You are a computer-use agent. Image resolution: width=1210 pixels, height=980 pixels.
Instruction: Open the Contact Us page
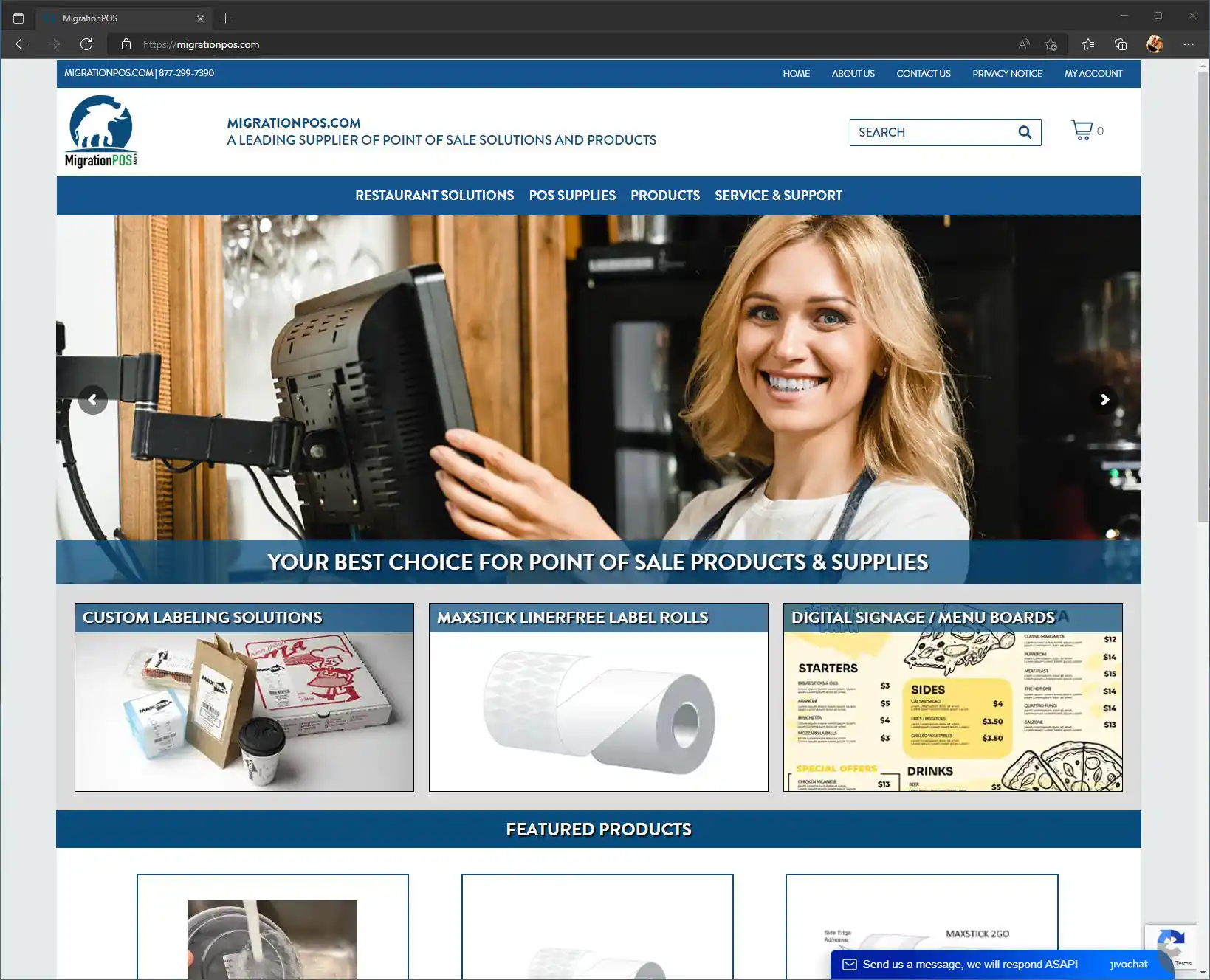point(923,74)
